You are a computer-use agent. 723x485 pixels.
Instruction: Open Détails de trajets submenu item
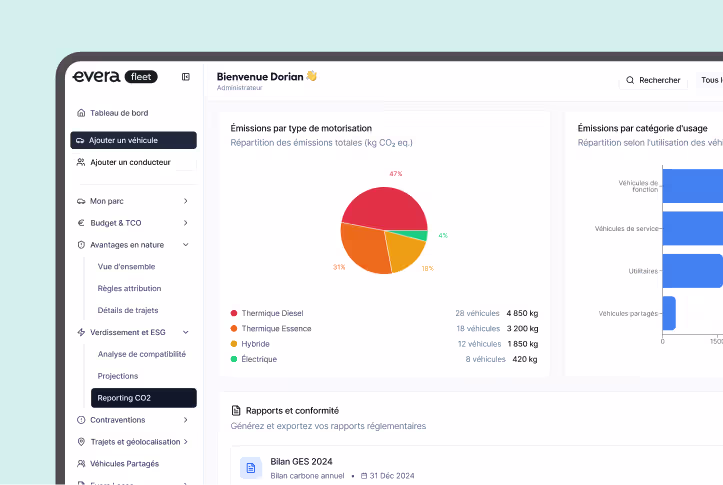(x=128, y=310)
